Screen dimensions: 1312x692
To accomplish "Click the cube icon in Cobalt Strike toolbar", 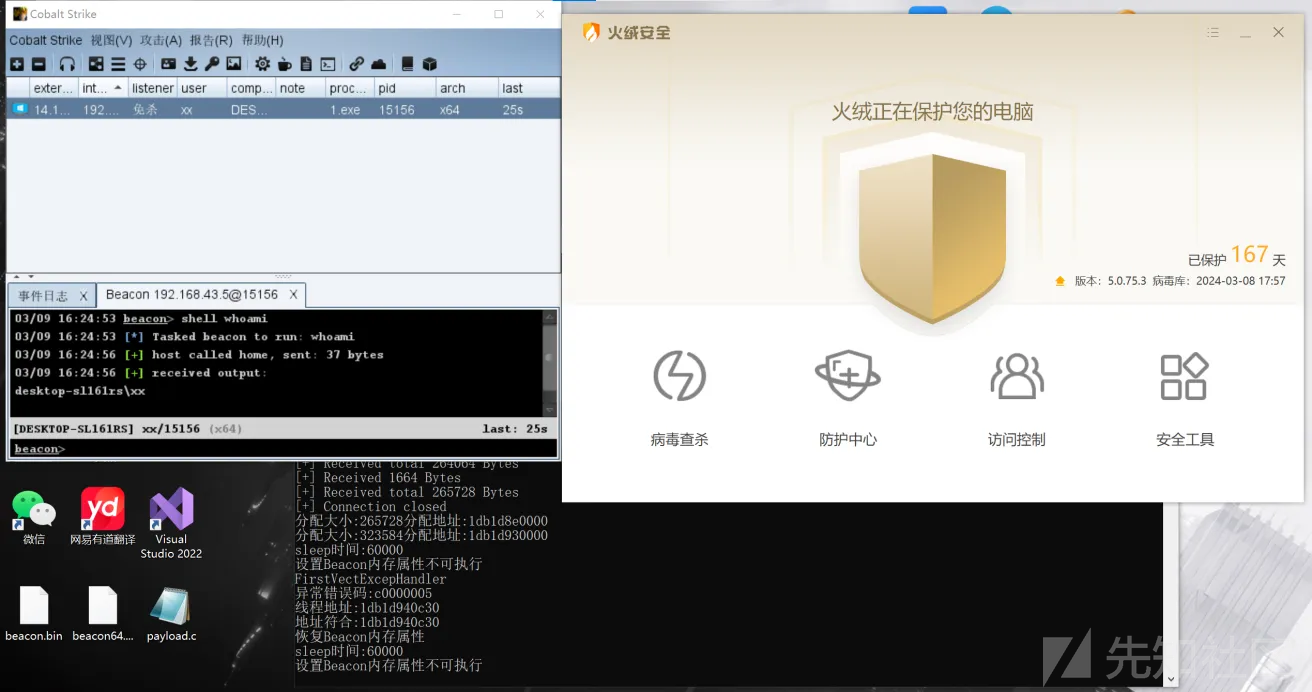I will click(429, 64).
